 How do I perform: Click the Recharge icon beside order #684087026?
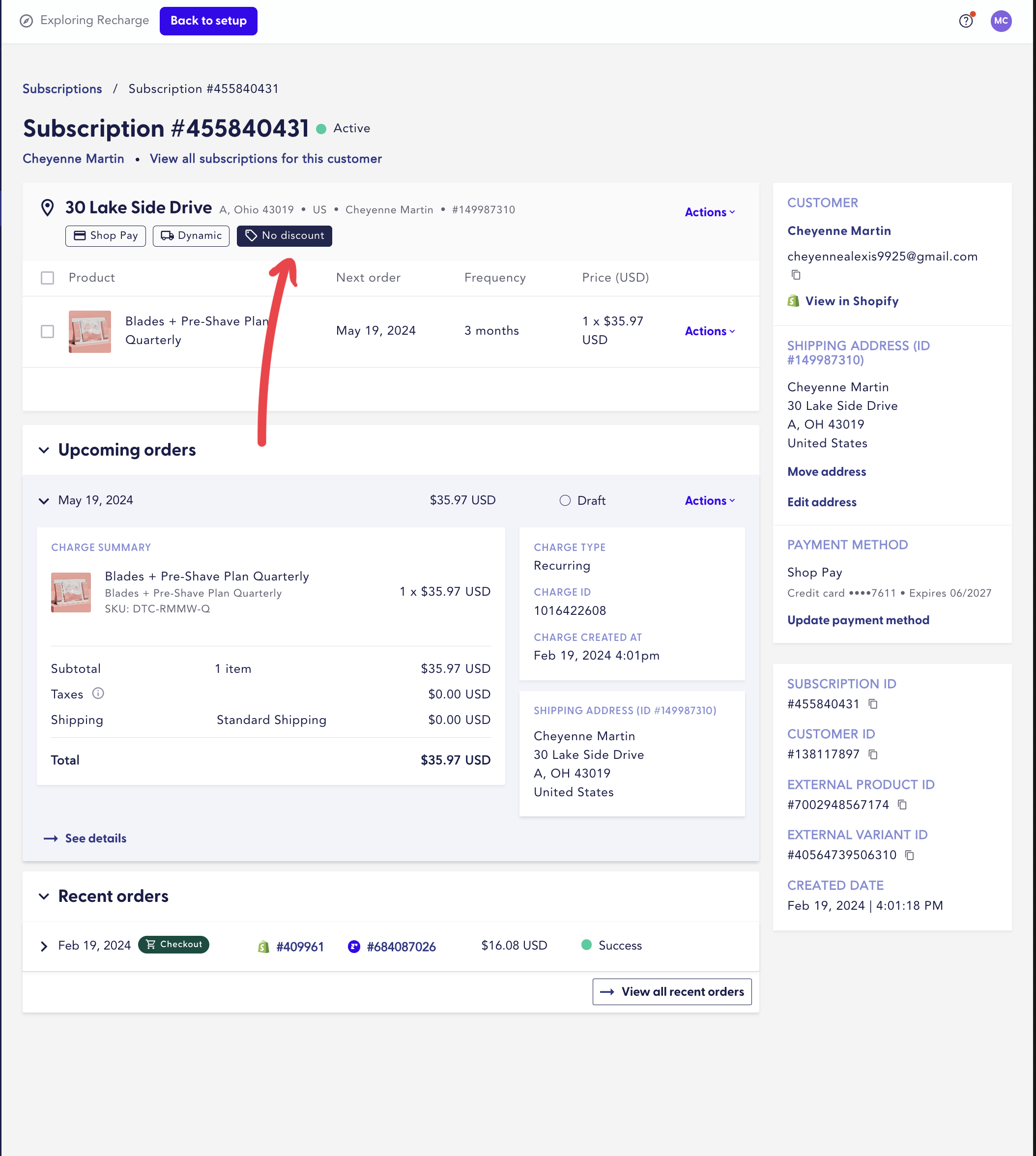click(x=354, y=946)
